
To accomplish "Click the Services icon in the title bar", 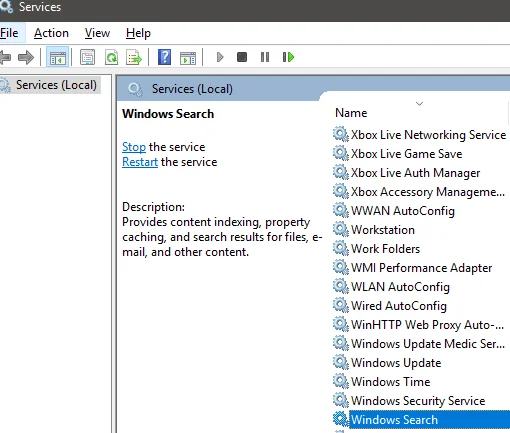I will click(x=6, y=7).
